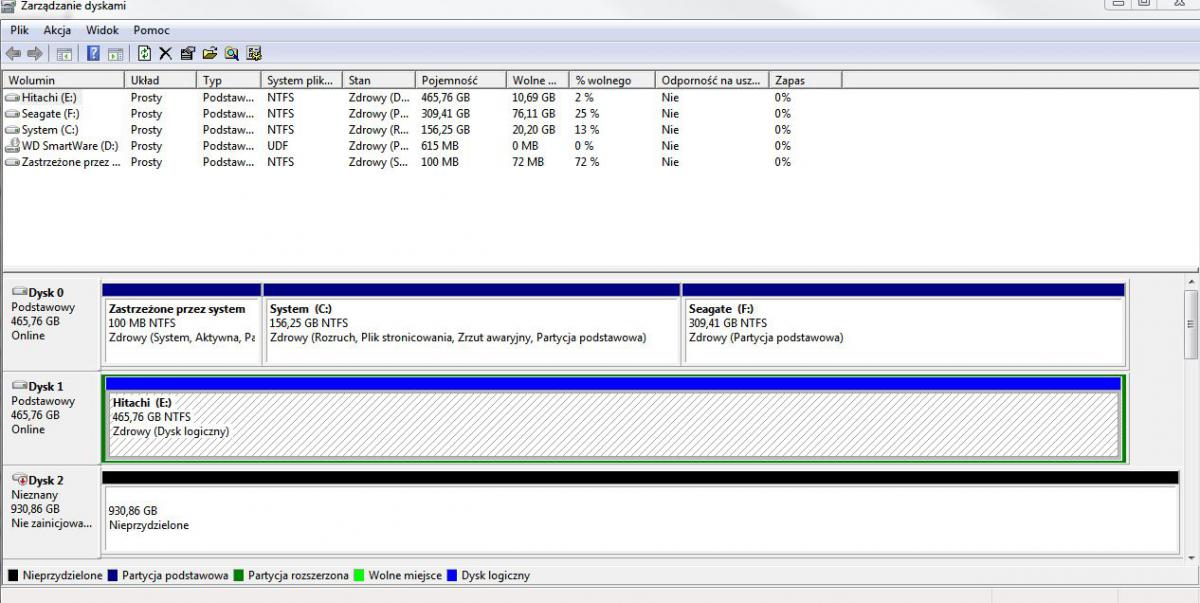Click the System (C:) drive icon in list
Screen dimensions: 1200x603
pyautogui.click(x=12, y=130)
